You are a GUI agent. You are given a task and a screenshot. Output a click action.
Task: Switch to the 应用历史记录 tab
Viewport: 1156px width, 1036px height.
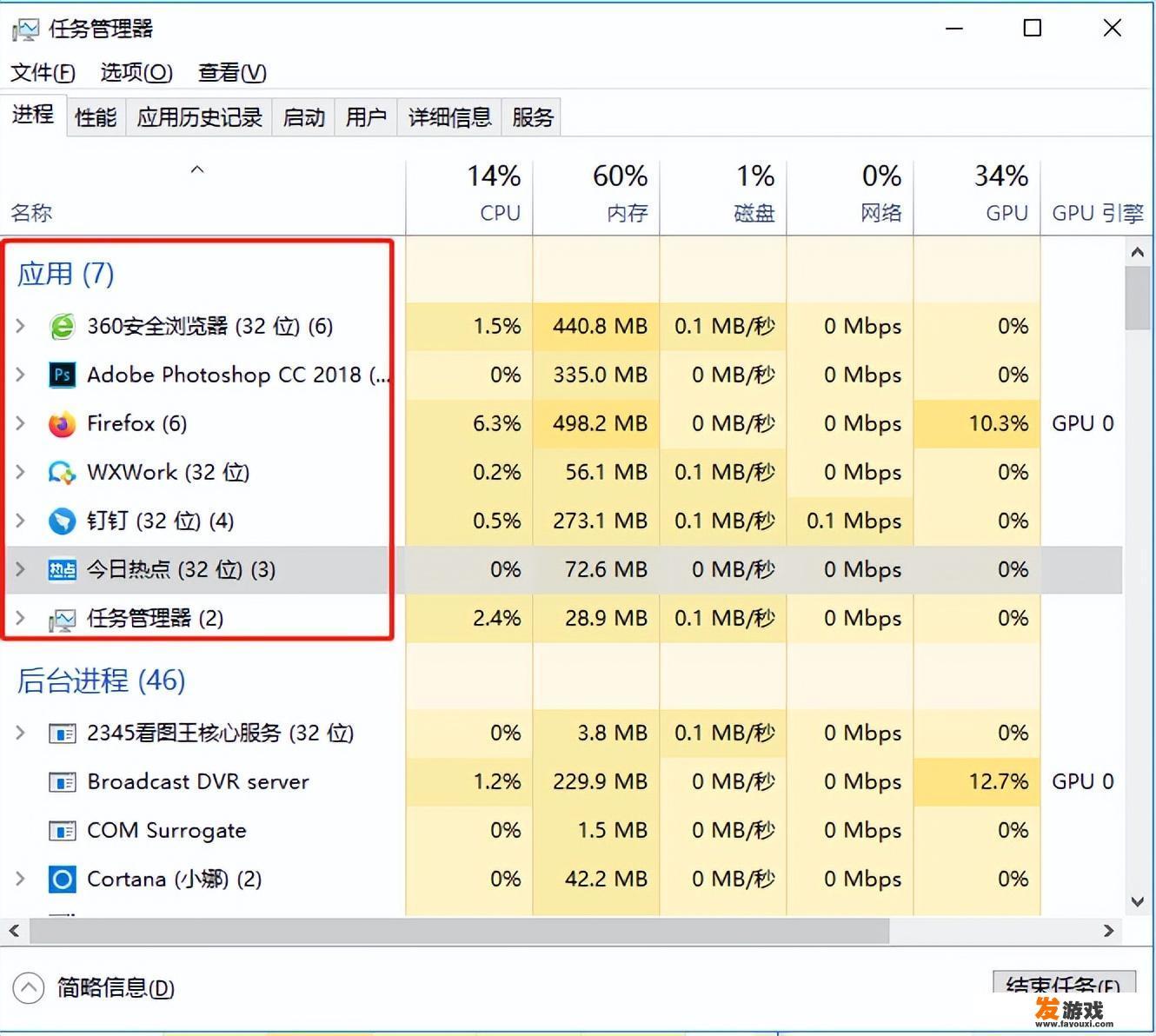tap(199, 116)
